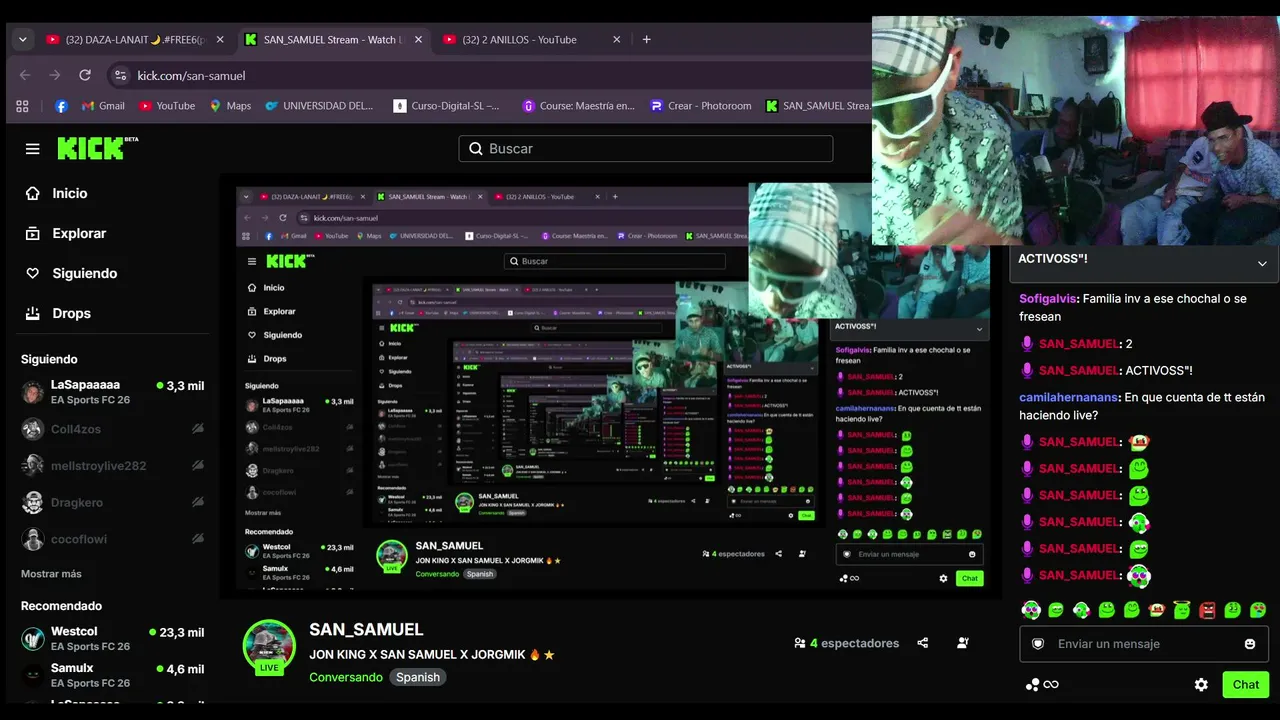Open the Facebook bookmark

point(61,106)
